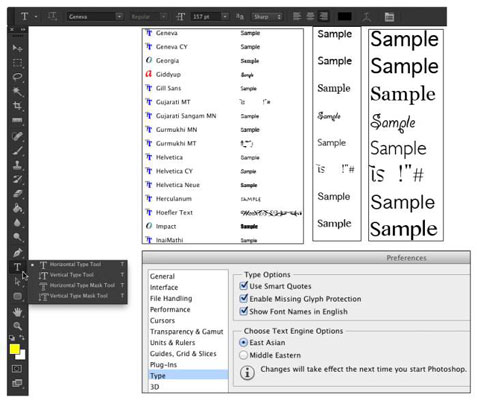Align text right
Screen dimensions: 477x400
[324, 16]
